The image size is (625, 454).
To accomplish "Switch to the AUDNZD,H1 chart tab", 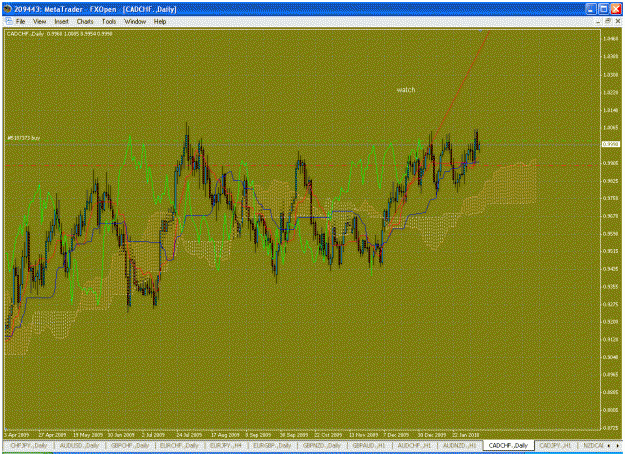I will (x=460, y=445).
